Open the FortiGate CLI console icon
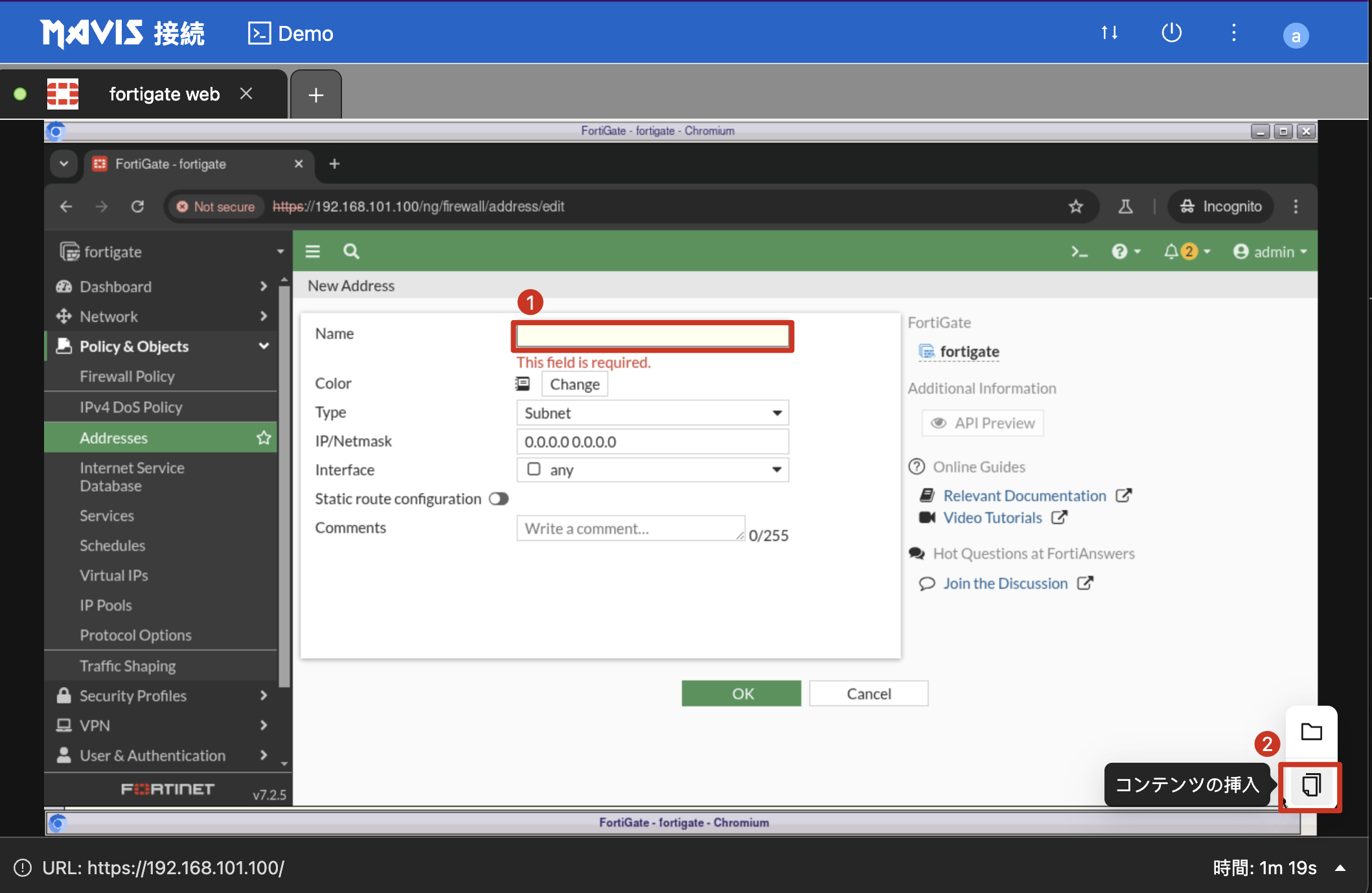 pyautogui.click(x=1079, y=252)
